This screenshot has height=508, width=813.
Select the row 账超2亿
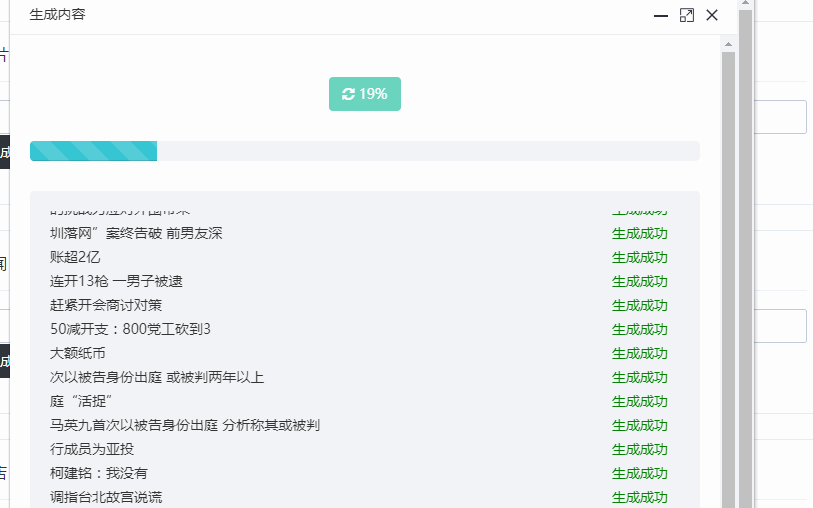pos(75,257)
